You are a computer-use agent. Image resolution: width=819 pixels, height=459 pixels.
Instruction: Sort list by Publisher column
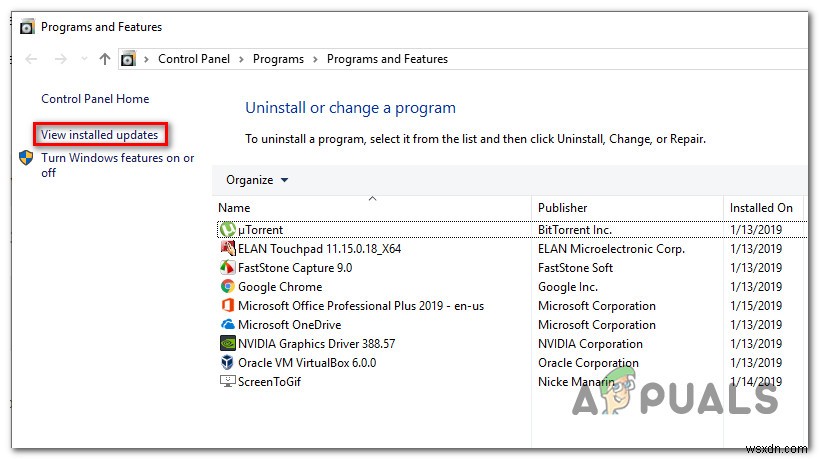point(562,208)
